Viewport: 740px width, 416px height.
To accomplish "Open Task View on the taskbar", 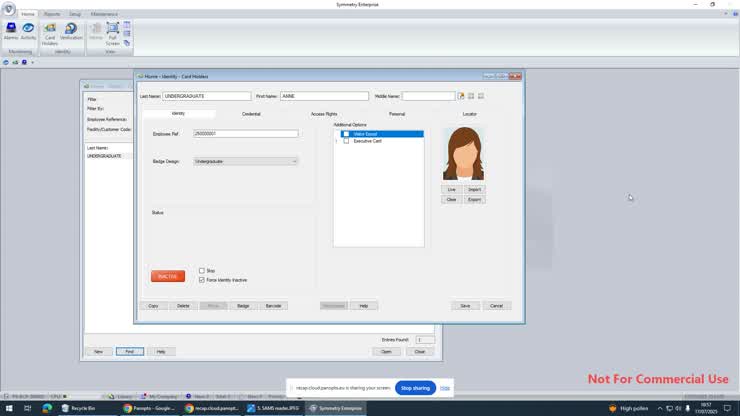I will 27,408.
